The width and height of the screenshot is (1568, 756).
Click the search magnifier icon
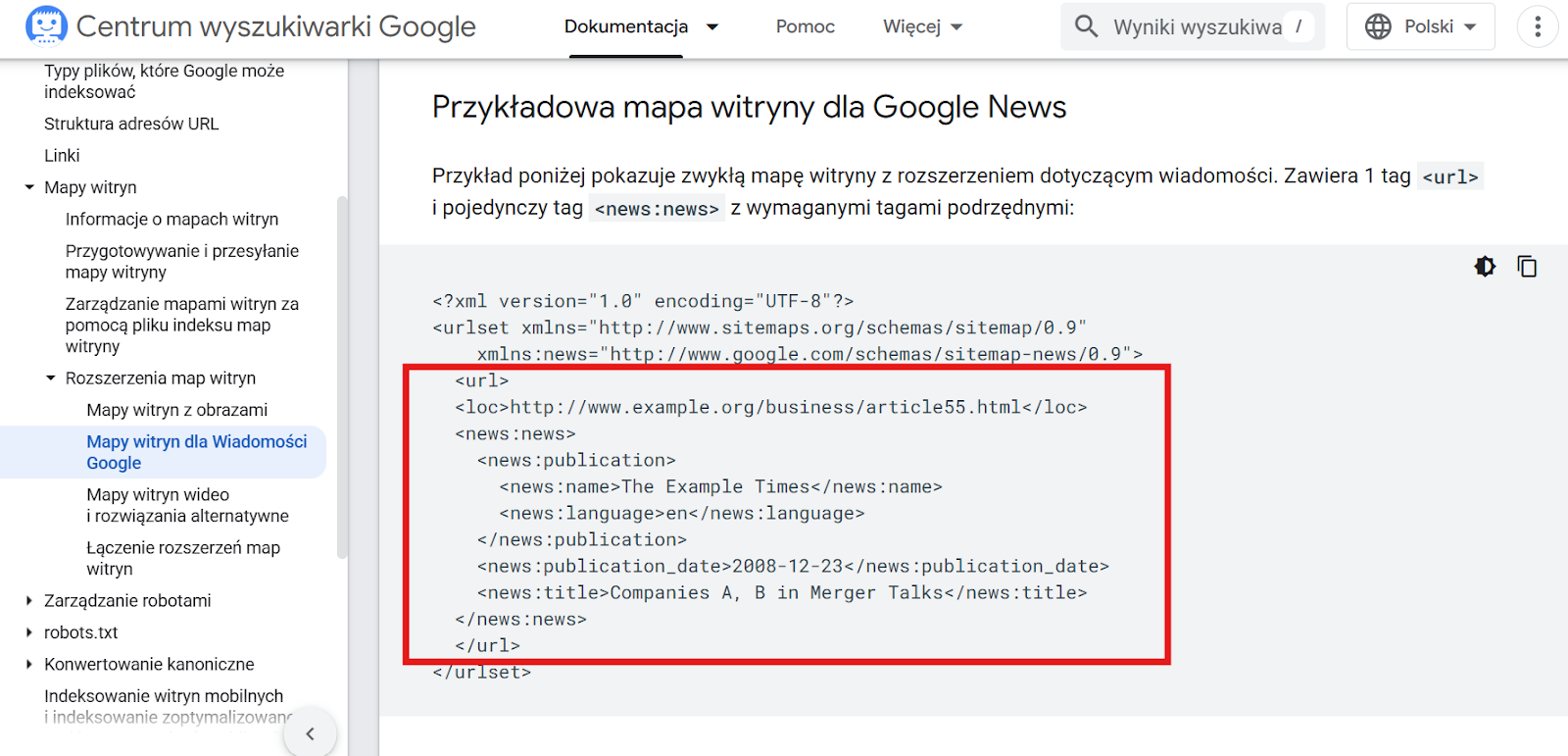(x=1086, y=26)
